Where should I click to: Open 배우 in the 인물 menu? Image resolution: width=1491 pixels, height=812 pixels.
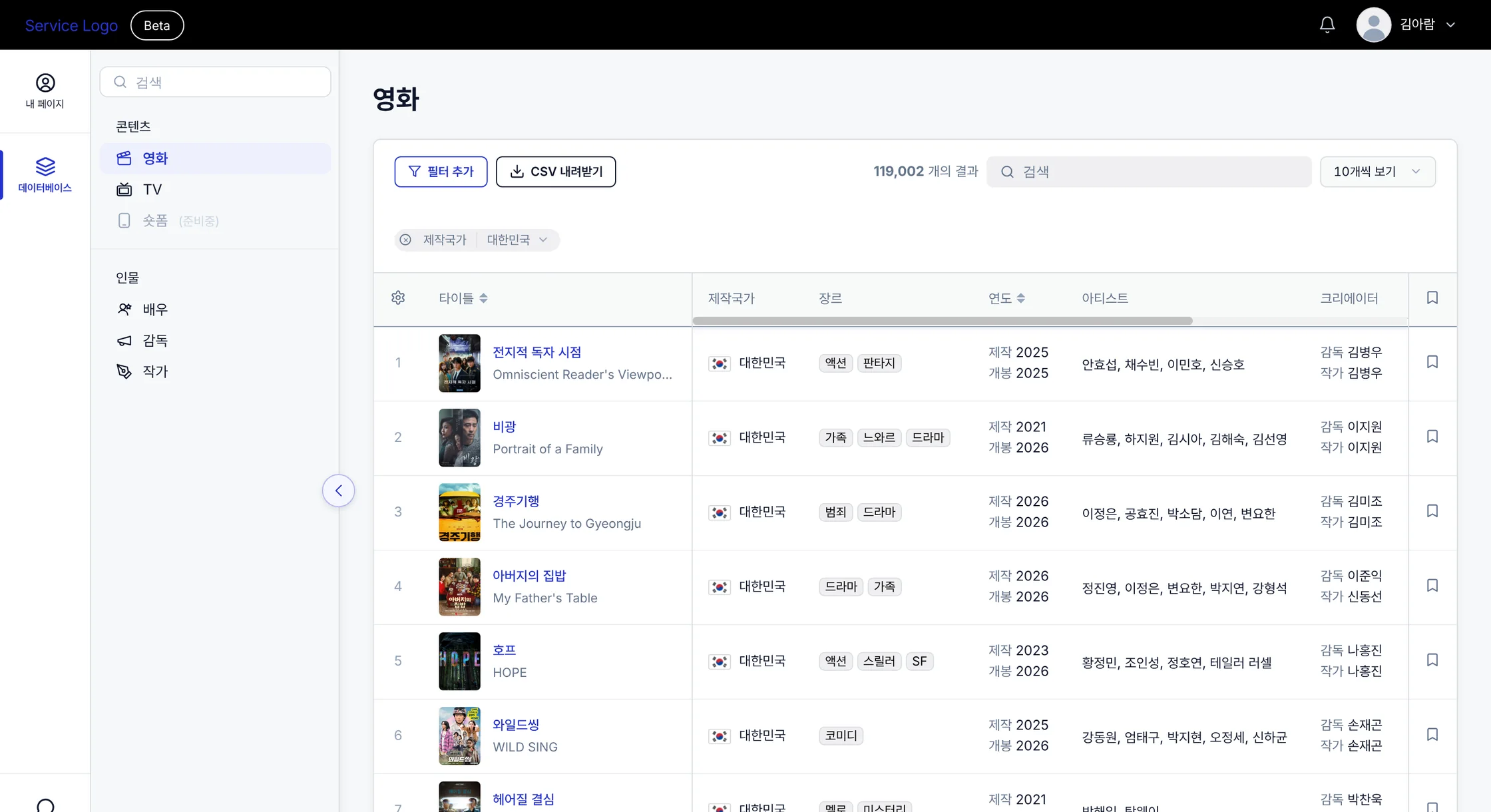pos(215,309)
